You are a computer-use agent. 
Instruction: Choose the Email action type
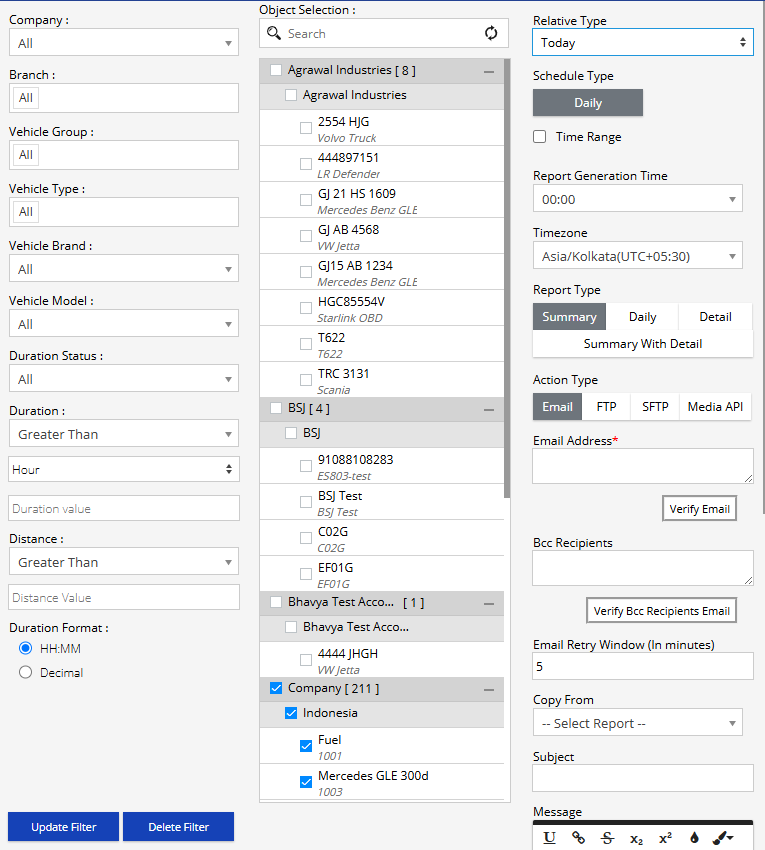[x=557, y=407]
